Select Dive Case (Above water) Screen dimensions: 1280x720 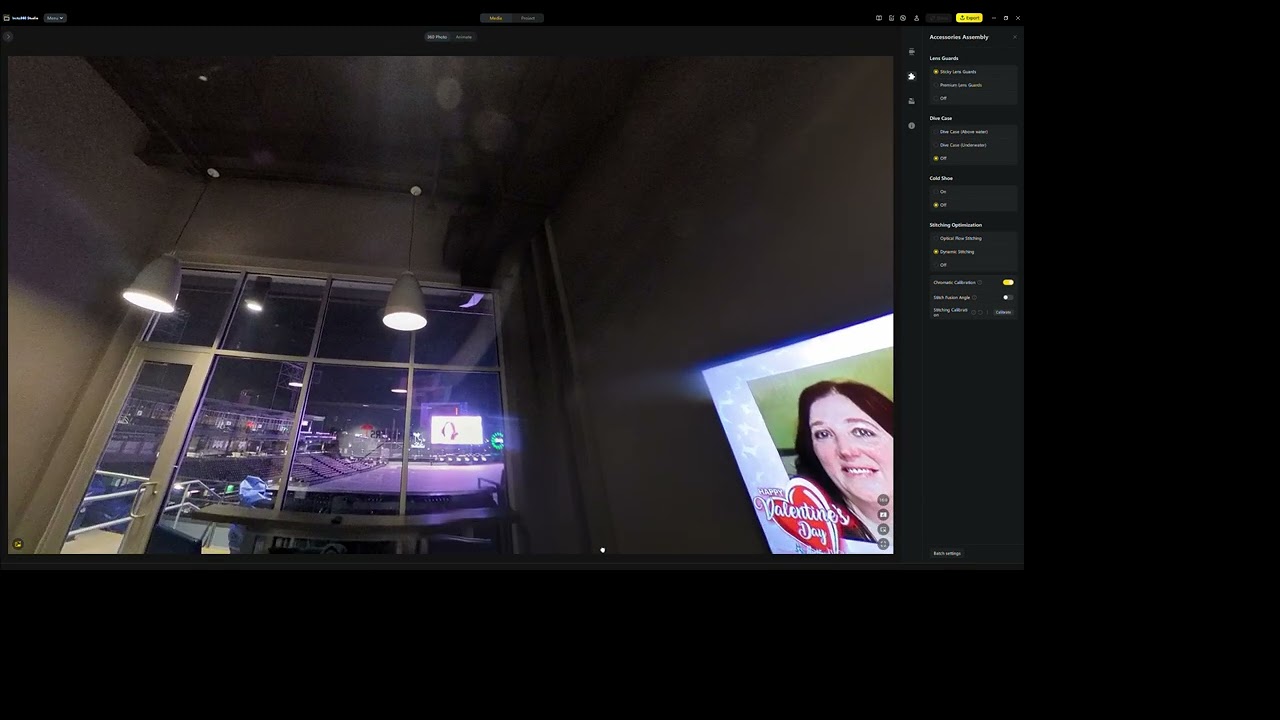(961, 132)
